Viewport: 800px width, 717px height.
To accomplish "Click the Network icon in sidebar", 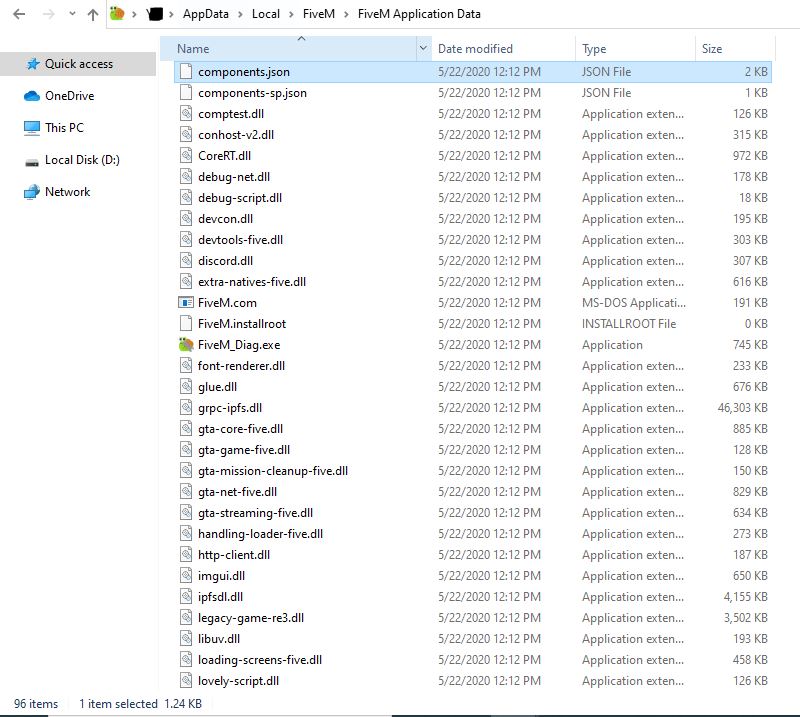I will [32, 192].
